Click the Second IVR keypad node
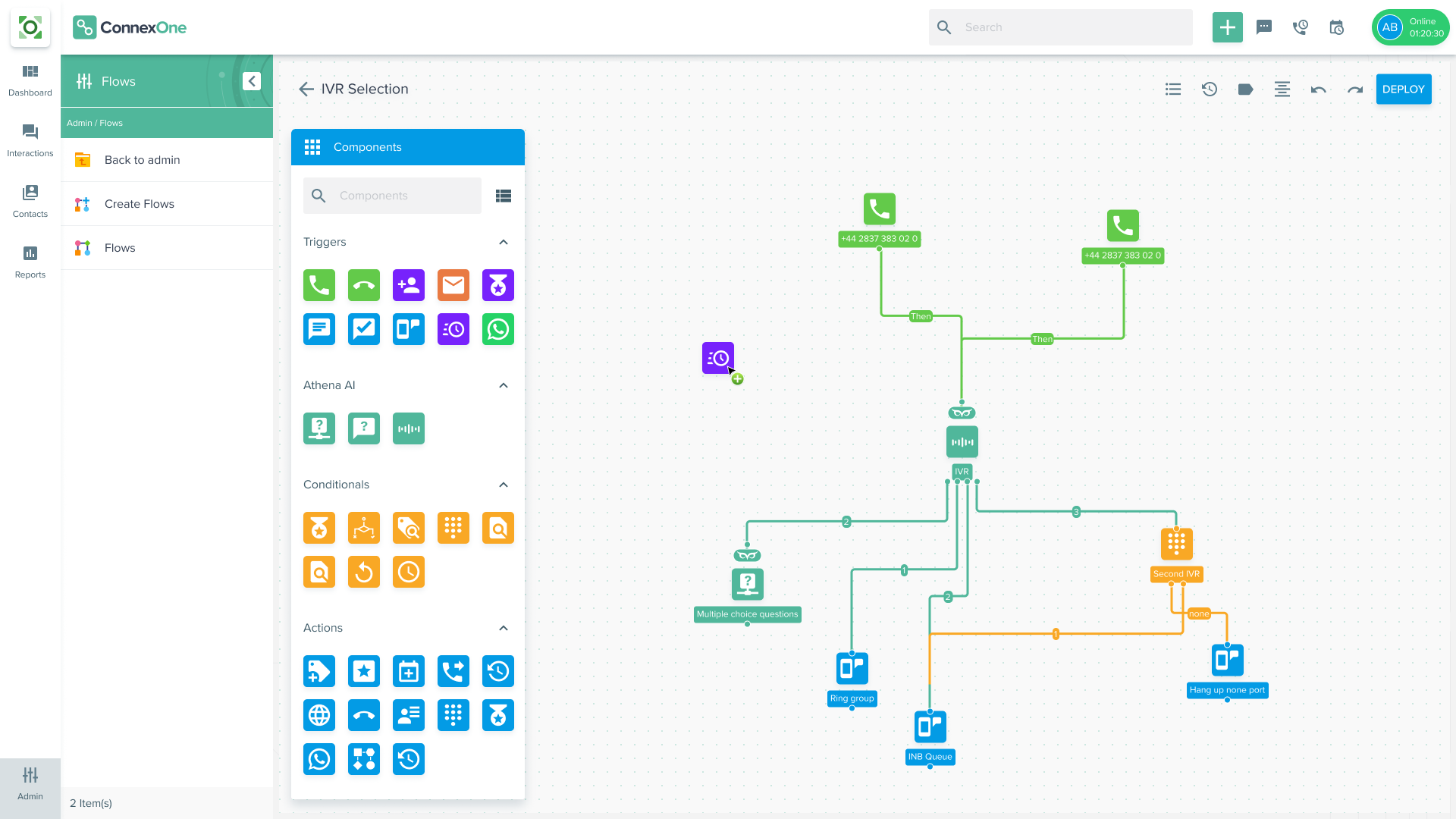The width and height of the screenshot is (1456, 819). (1177, 544)
